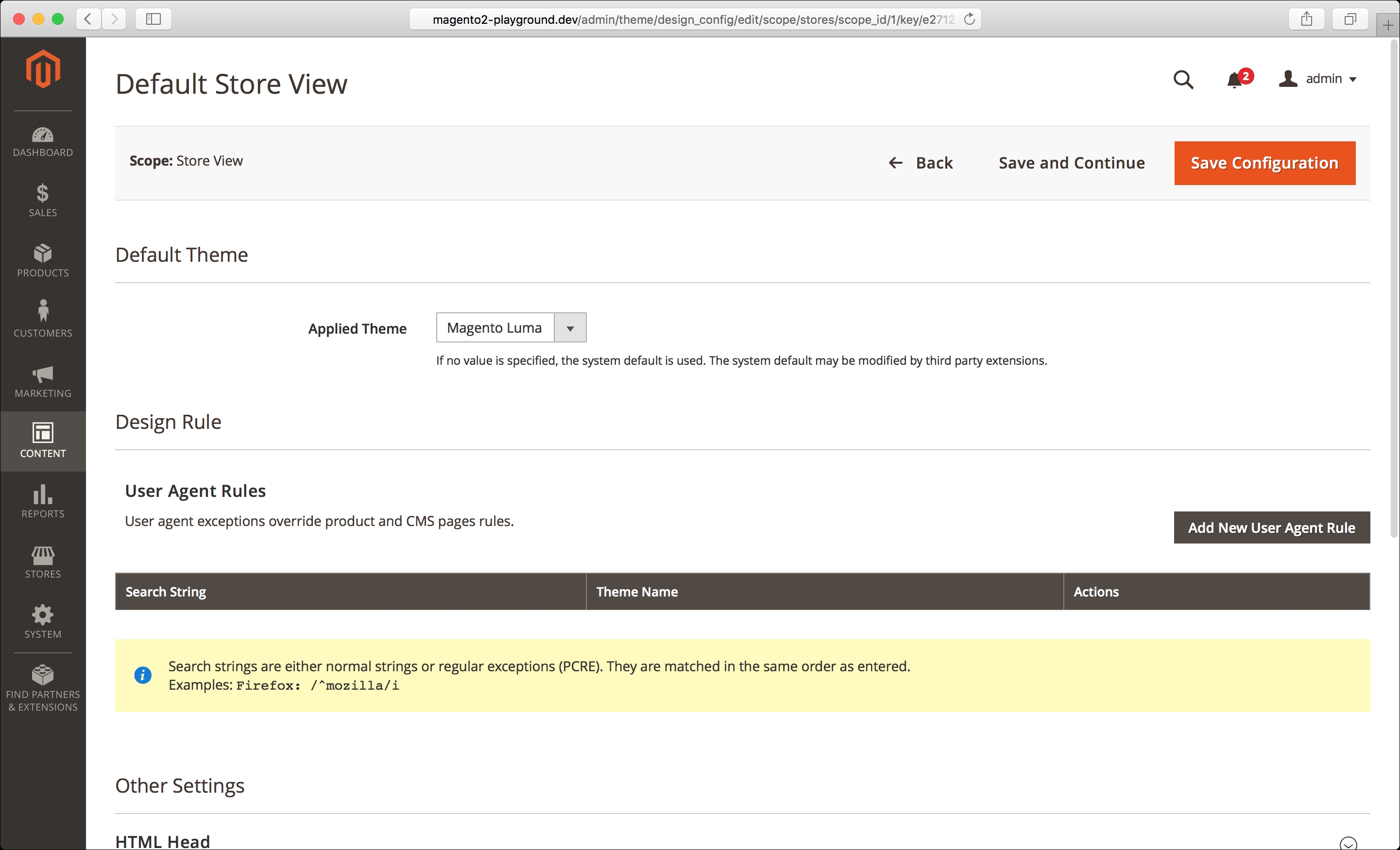Image resolution: width=1400 pixels, height=850 pixels.
Task: Open the Customers sidebar menu
Action: [x=43, y=321]
